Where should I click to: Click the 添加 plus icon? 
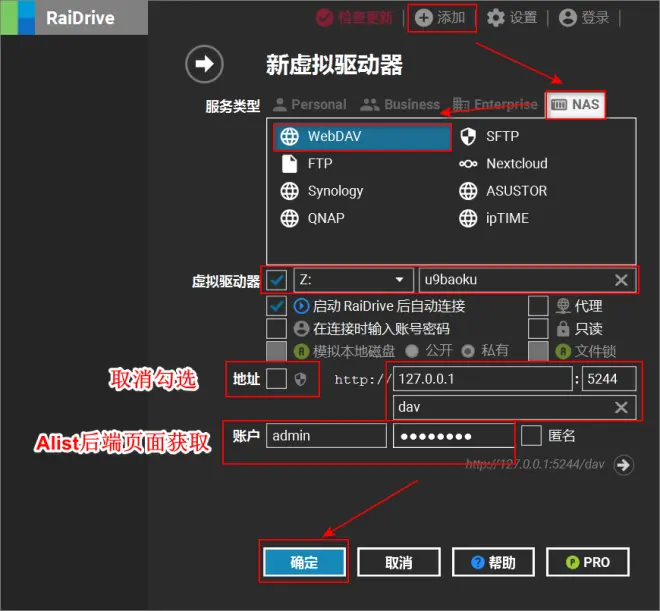click(423, 18)
